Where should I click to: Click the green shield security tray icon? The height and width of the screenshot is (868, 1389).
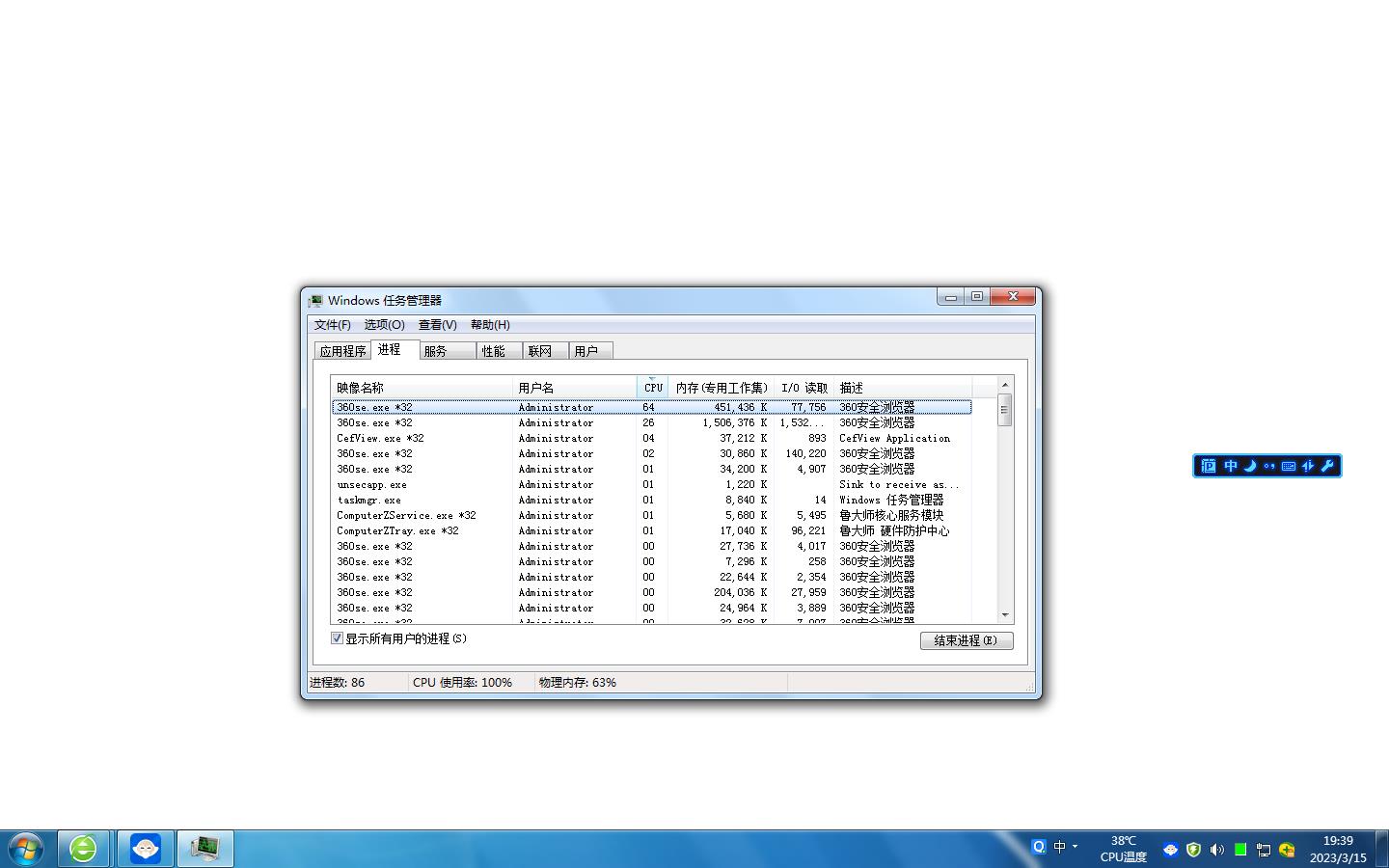pyautogui.click(x=1193, y=850)
